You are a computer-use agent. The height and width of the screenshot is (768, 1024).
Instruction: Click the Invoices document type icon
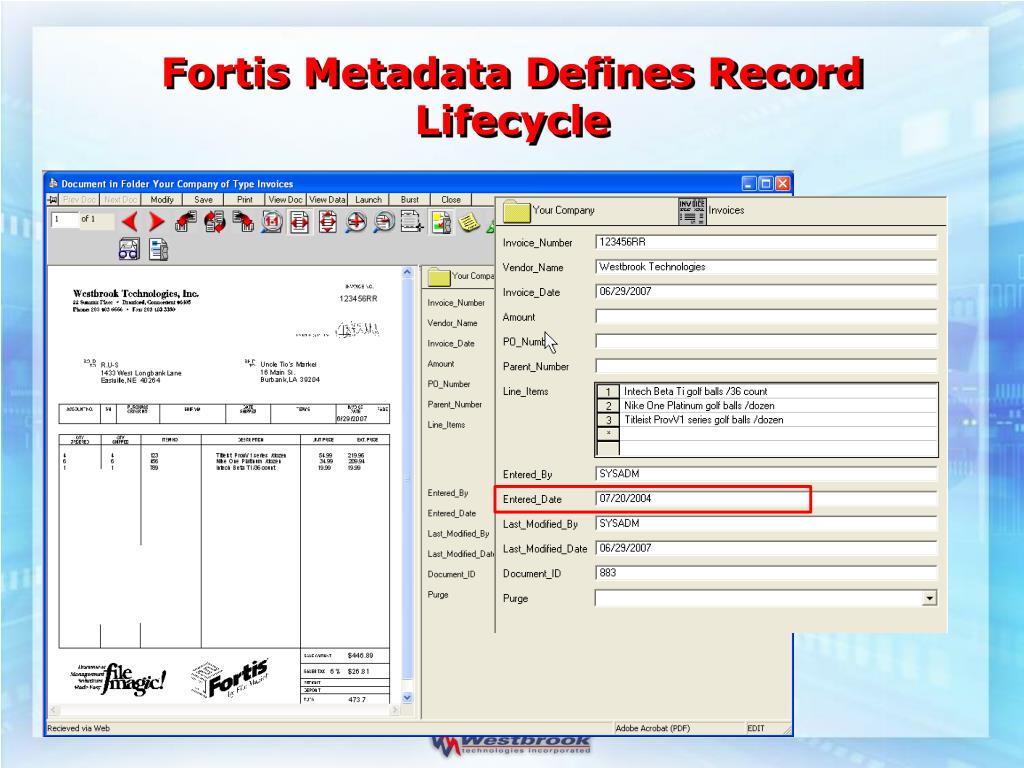point(692,212)
